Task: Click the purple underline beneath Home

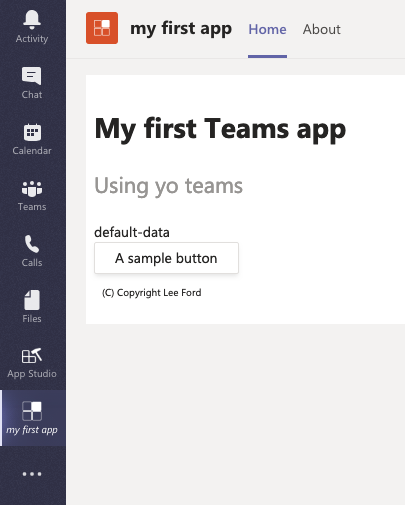Action: [x=267, y=56]
